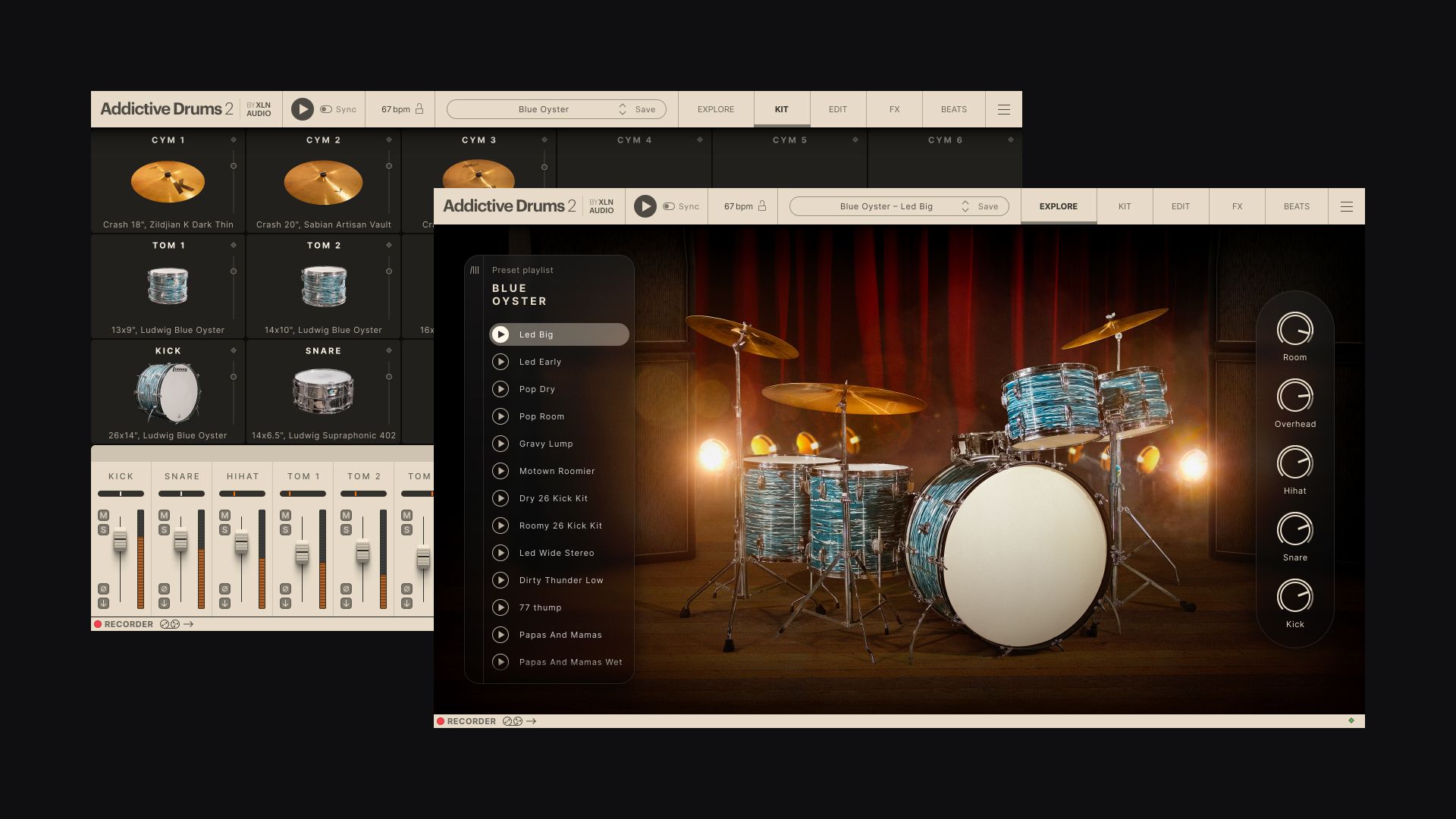Mute the SNARE mixer channel
This screenshot has width=1456, height=819.
pos(164,516)
